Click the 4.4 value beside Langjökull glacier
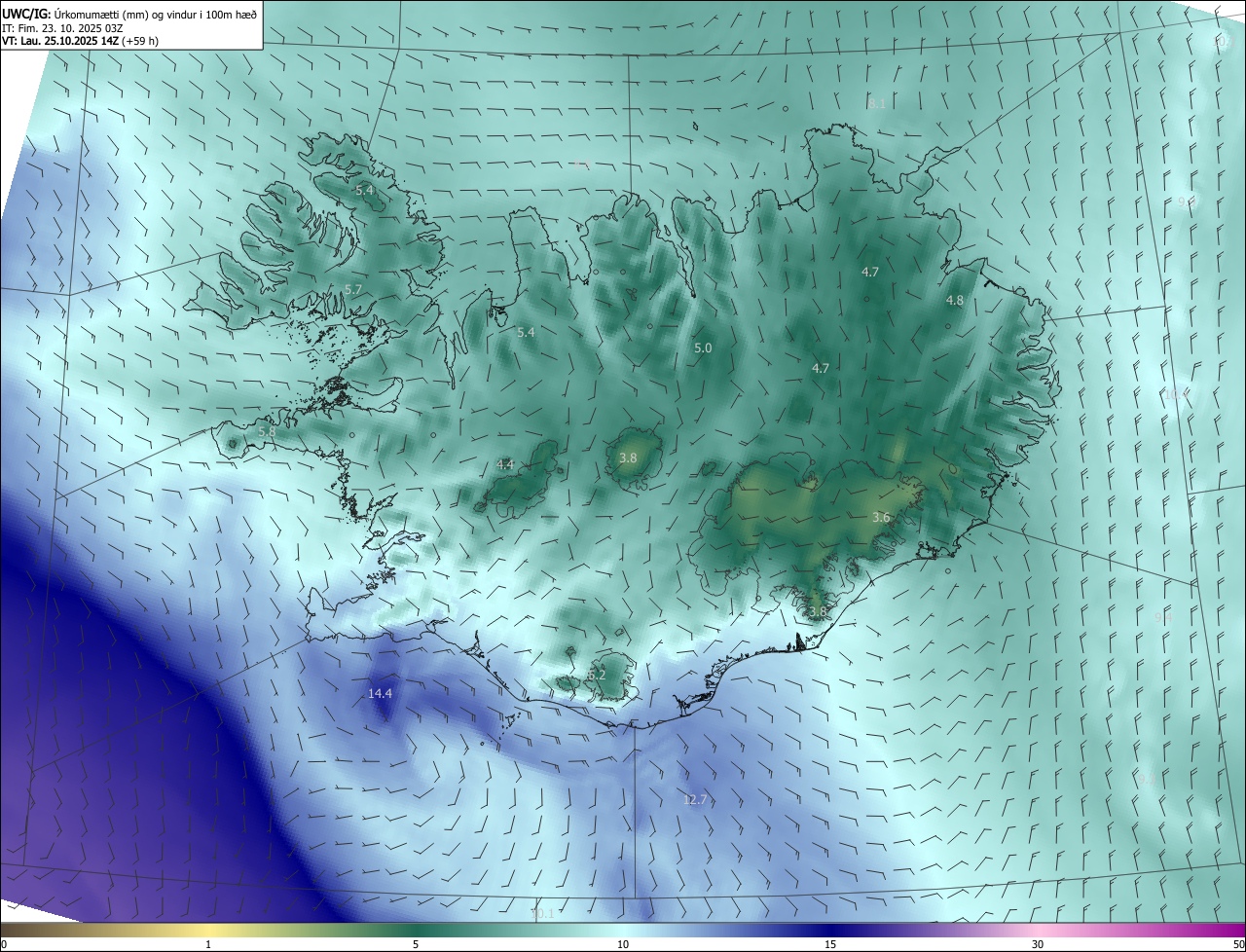The height and width of the screenshot is (952, 1246). coord(505,464)
